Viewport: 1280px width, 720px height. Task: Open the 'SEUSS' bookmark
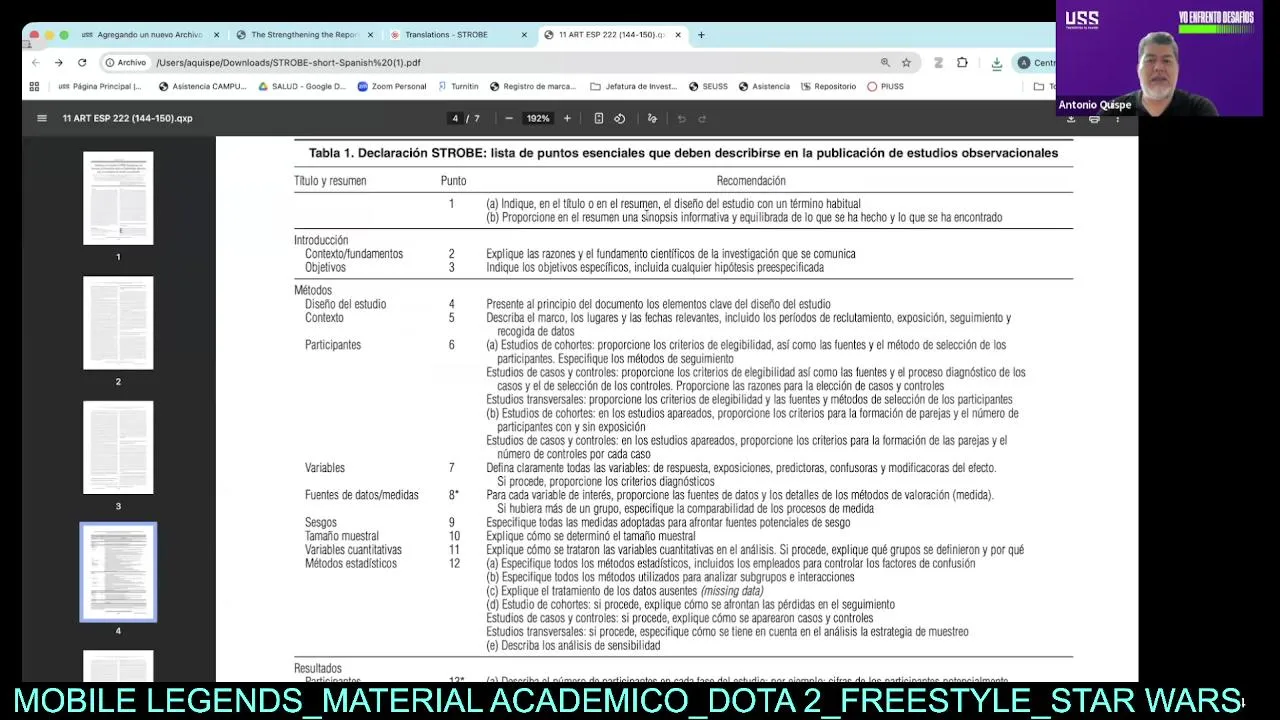pyautogui.click(x=708, y=87)
